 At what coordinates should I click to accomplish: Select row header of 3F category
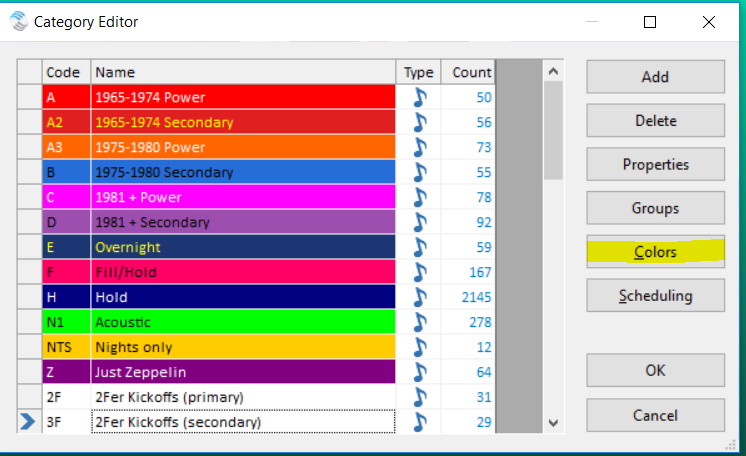pos(29,422)
